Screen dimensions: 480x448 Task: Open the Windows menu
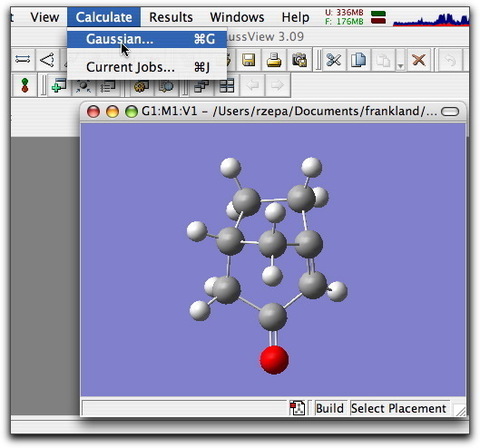(237, 17)
